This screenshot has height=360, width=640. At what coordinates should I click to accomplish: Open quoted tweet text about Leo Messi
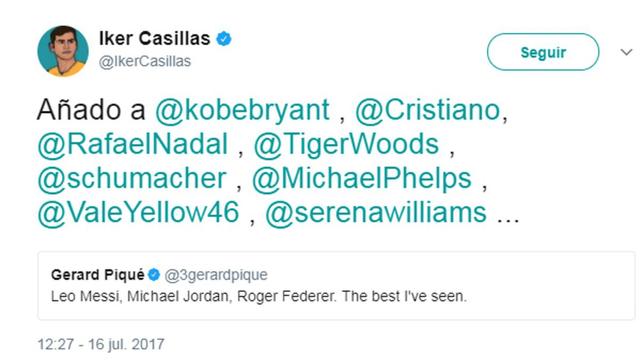[259, 296]
